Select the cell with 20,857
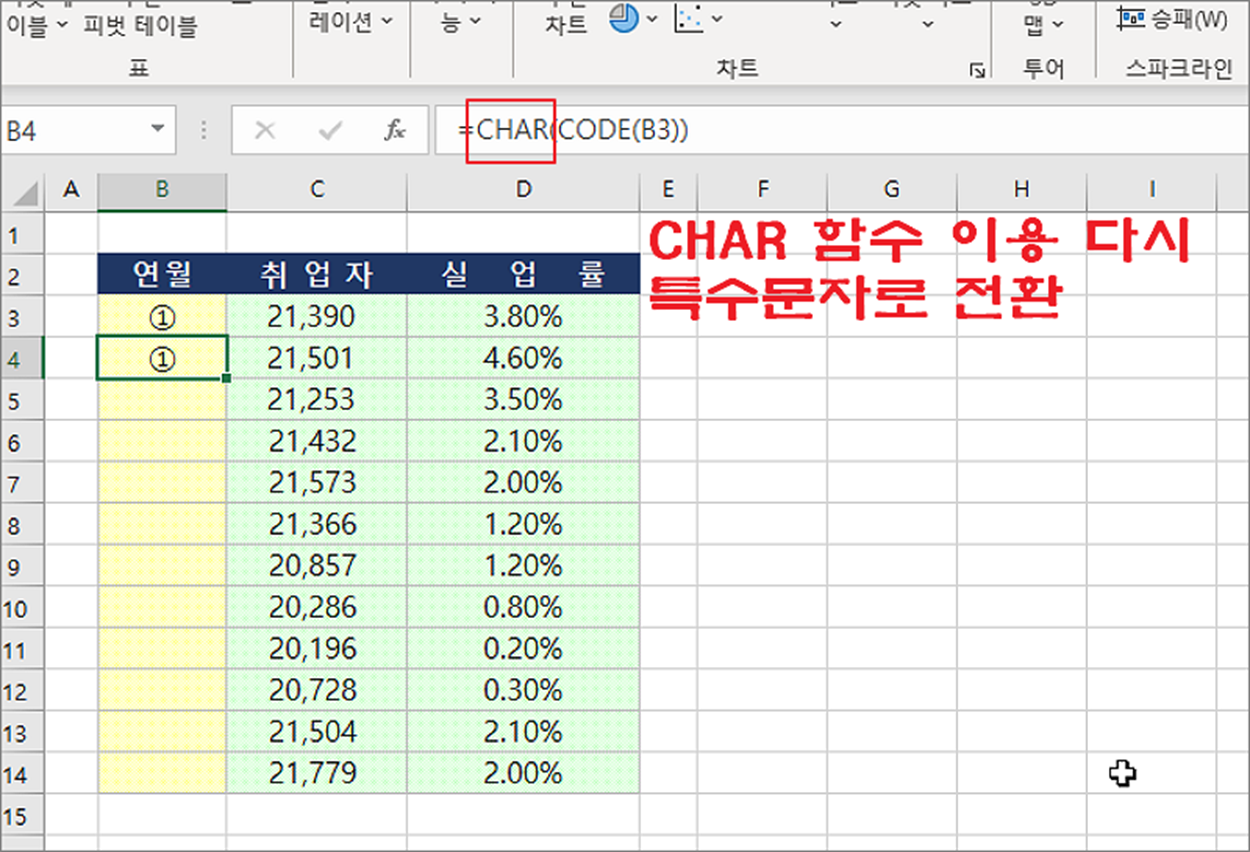Image resolution: width=1250 pixels, height=852 pixels. coord(317,566)
